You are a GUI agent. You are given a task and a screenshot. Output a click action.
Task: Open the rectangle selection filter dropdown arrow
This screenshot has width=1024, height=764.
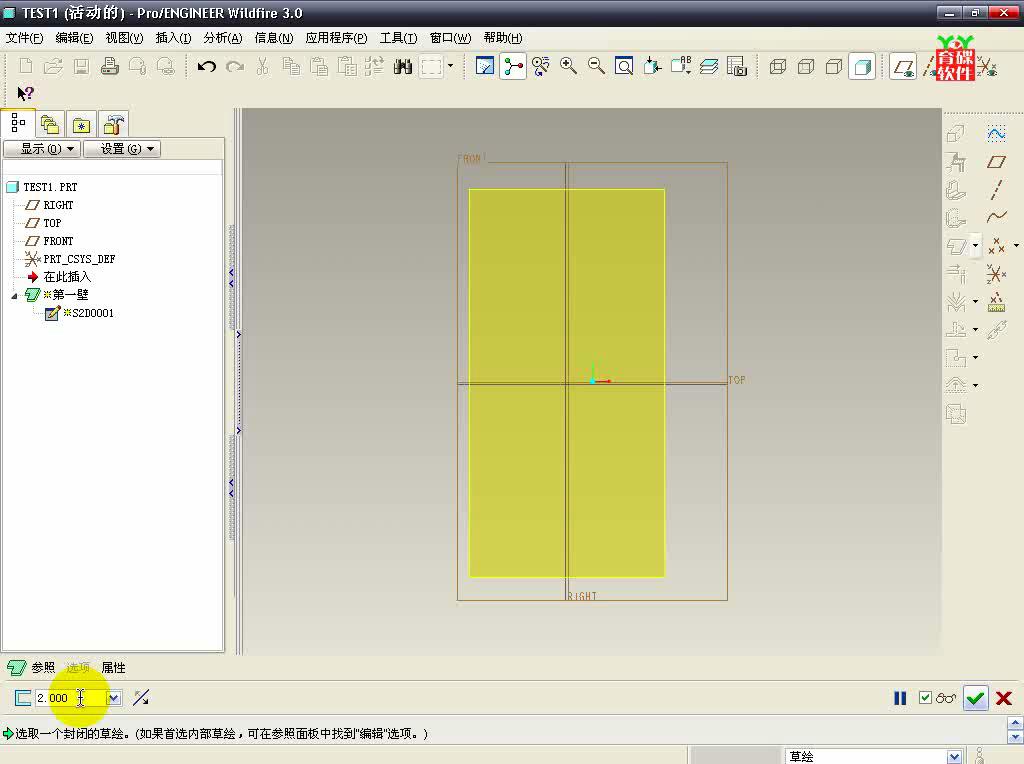pyautogui.click(x=450, y=66)
